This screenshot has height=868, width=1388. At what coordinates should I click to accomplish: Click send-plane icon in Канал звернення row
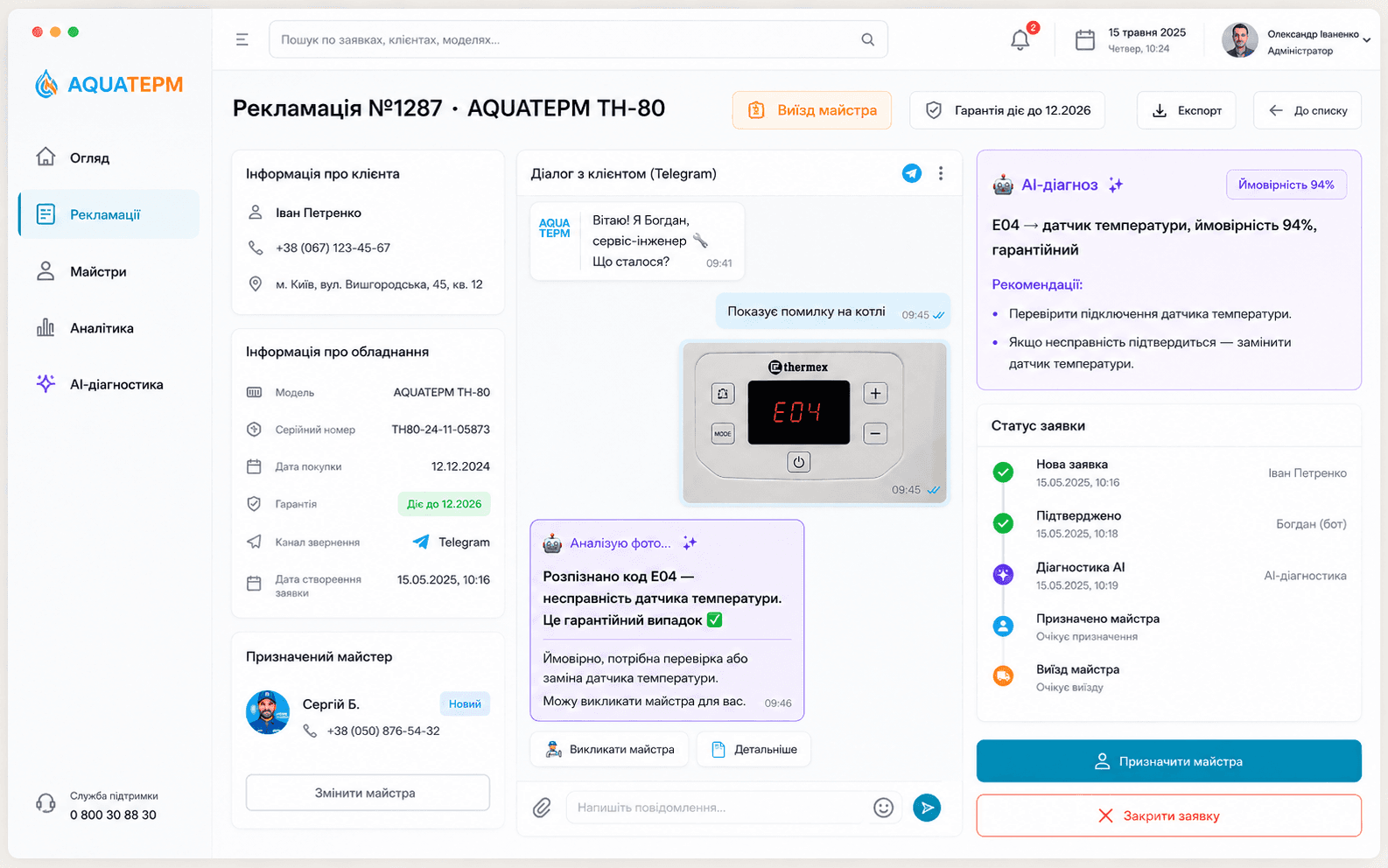click(254, 542)
